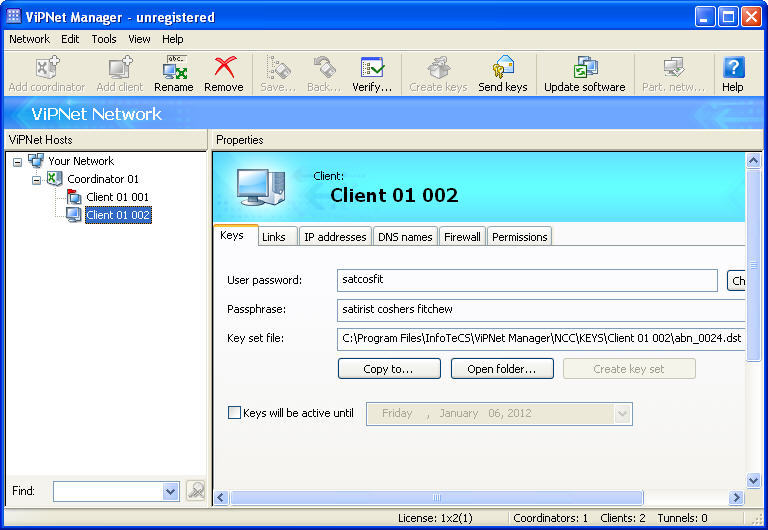Launch Update software from the toolbar

585,67
